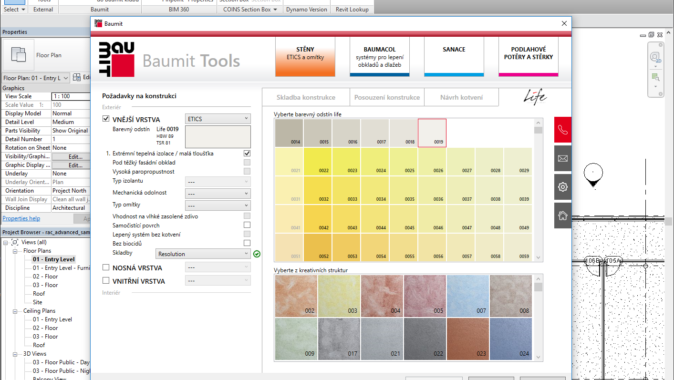
Task: Open the Select ribbon dropdown
Action: pyautogui.click(x=14, y=9)
